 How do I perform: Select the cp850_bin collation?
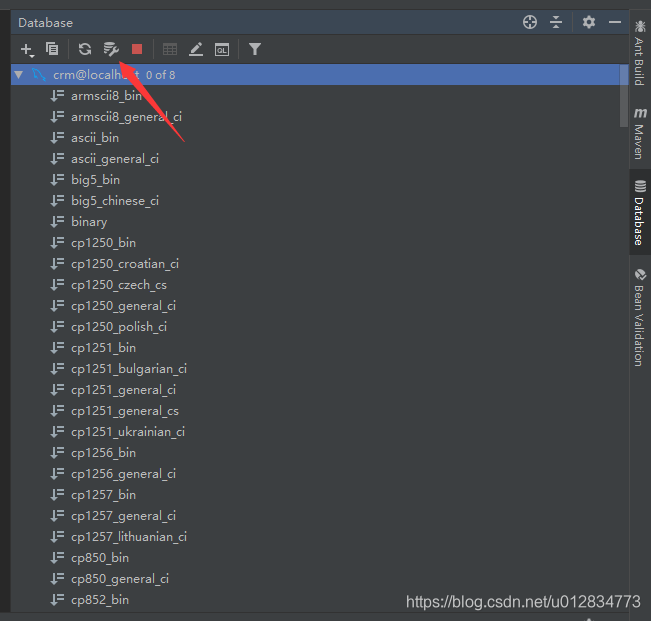100,558
